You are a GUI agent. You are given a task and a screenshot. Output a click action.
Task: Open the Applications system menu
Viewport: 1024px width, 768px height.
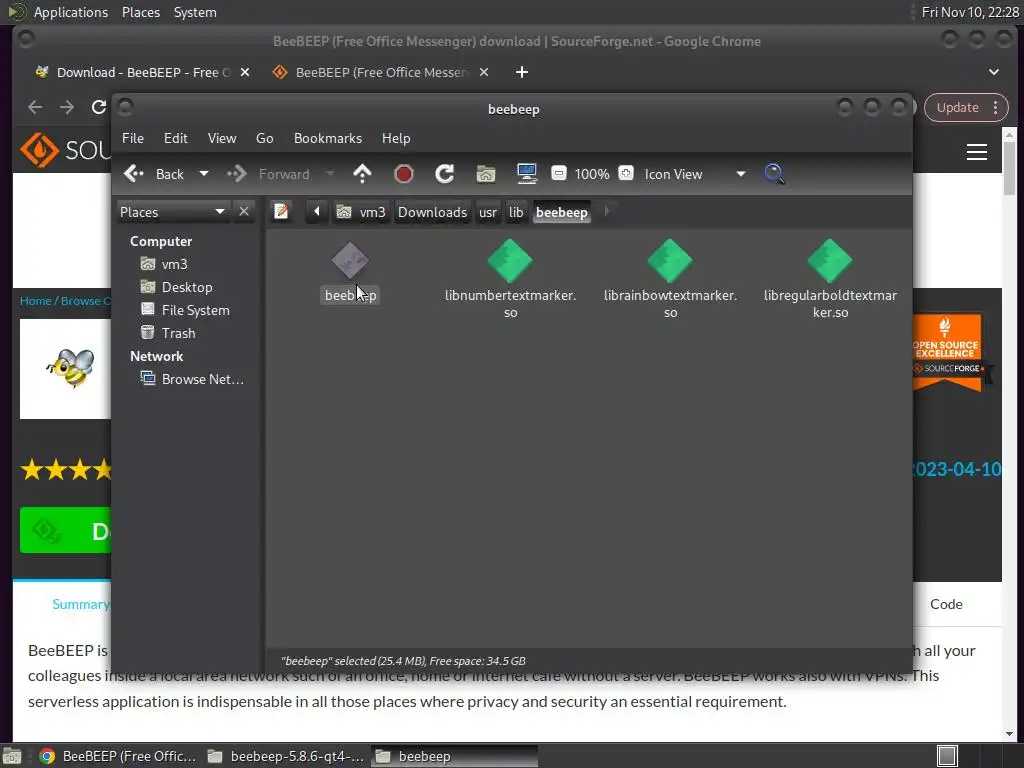click(71, 12)
